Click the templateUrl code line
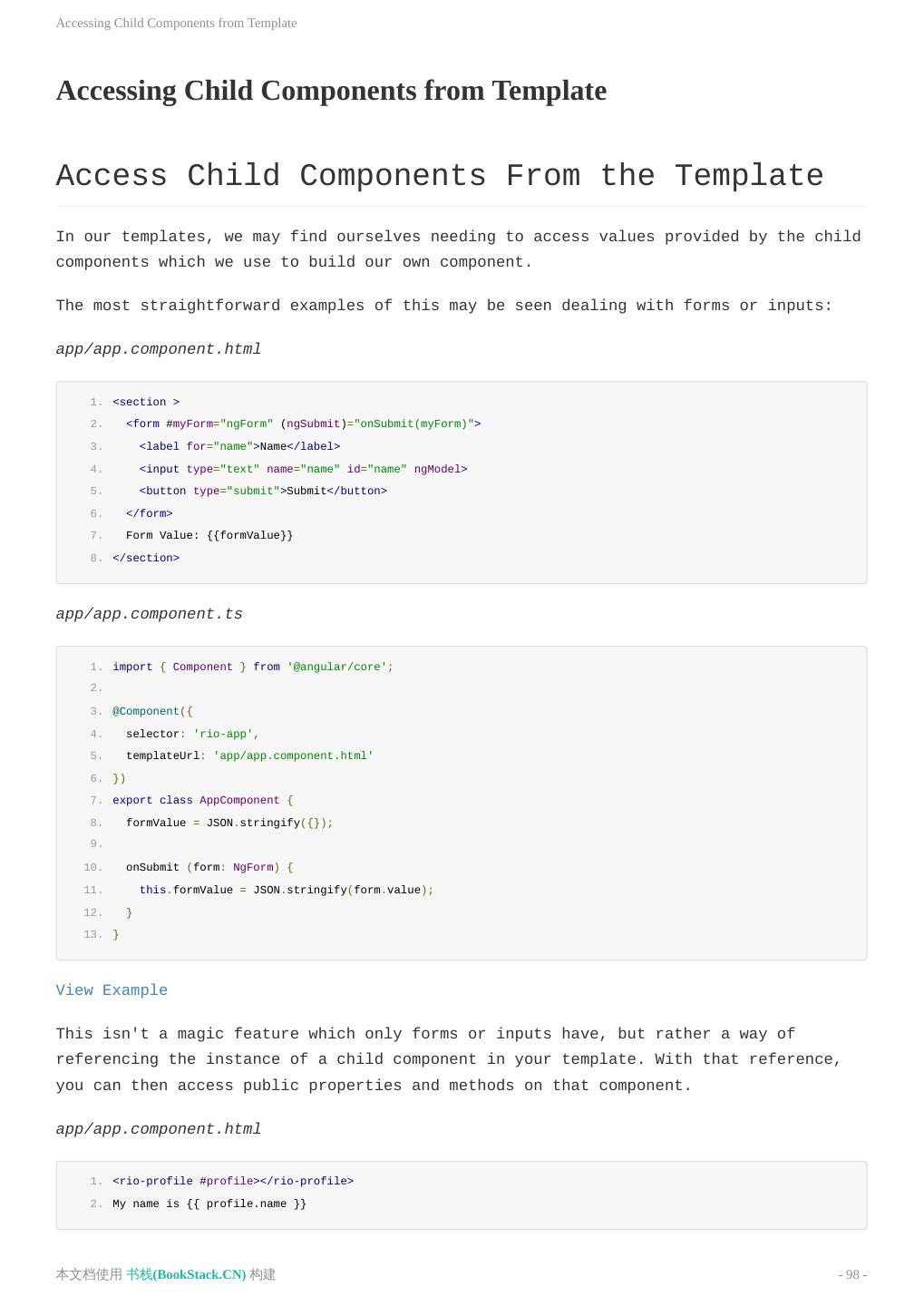 click(249, 755)
